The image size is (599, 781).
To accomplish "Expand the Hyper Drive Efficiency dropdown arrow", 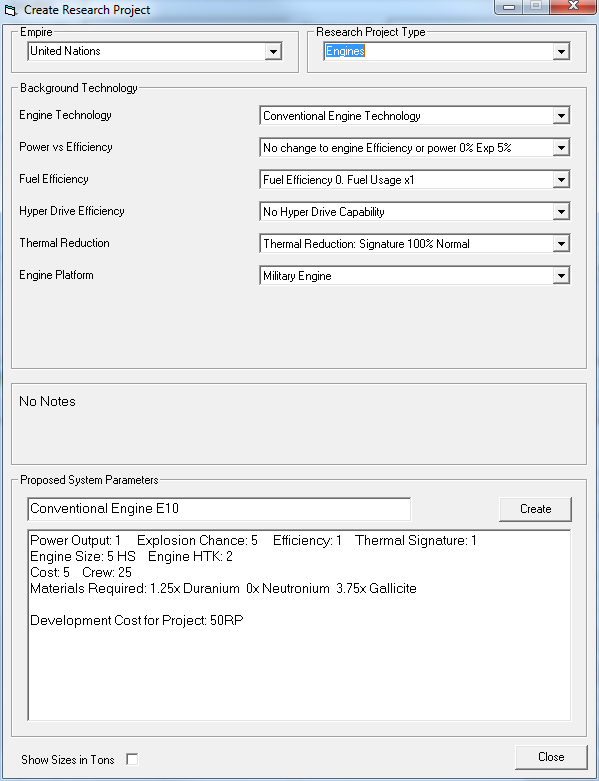I will pos(561,212).
